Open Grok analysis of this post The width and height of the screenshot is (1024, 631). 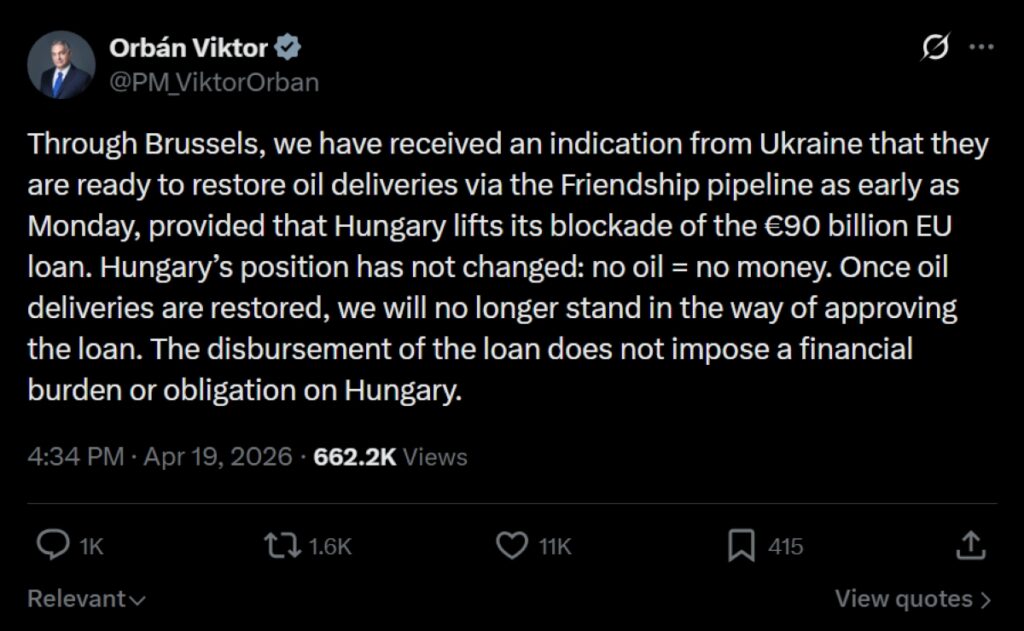tap(934, 45)
